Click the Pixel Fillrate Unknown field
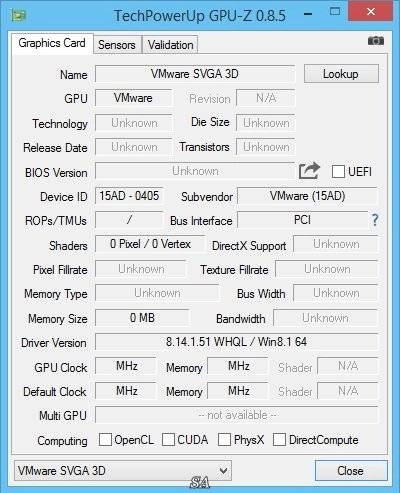The width and height of the screenshot is (400, 493). 141,269
